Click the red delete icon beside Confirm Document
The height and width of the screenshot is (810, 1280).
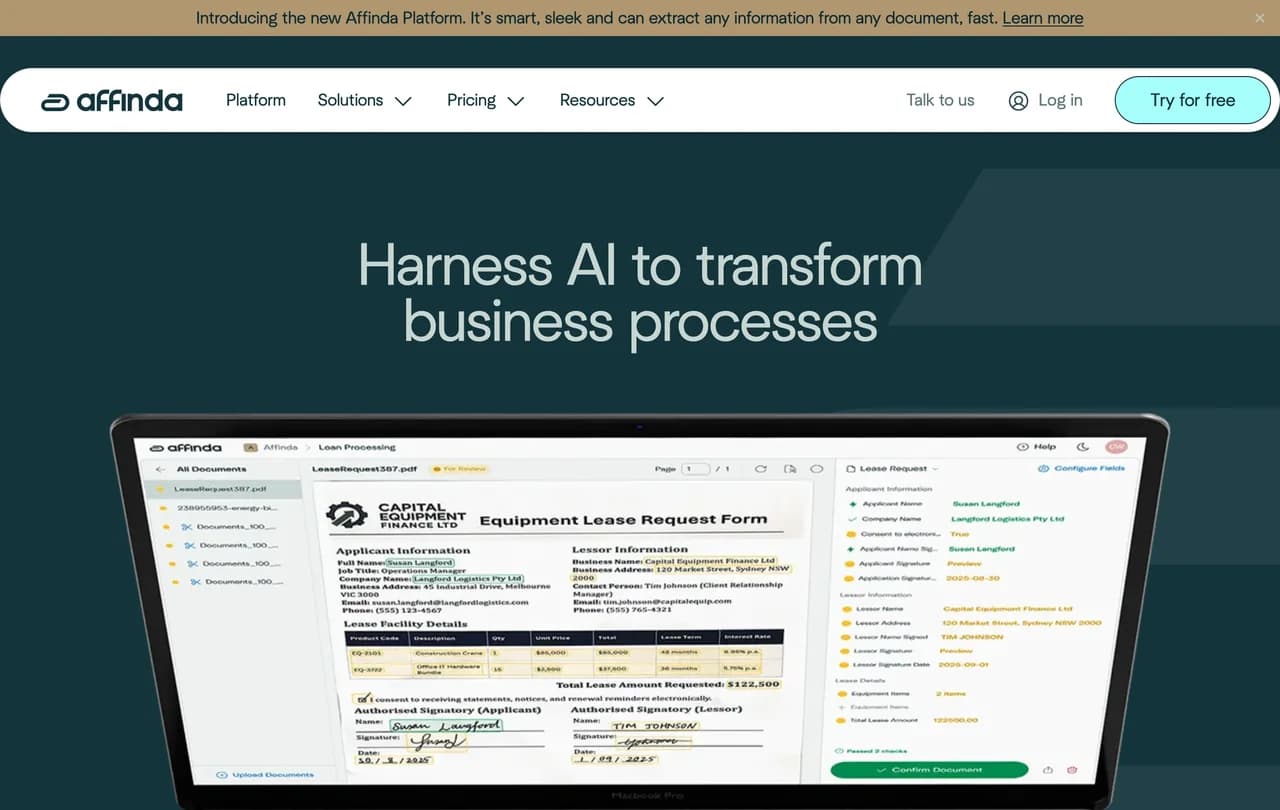click(1072, 770)
